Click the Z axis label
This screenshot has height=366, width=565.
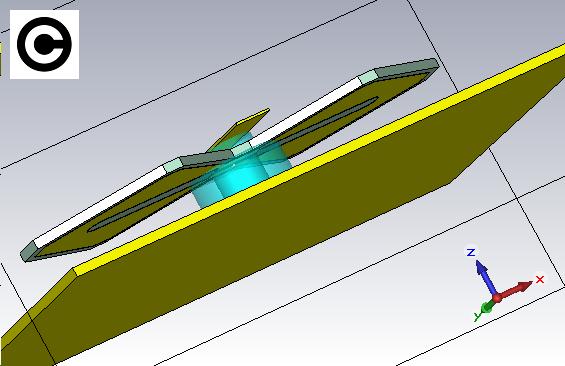pyautogui.click(x=471, y=252)
